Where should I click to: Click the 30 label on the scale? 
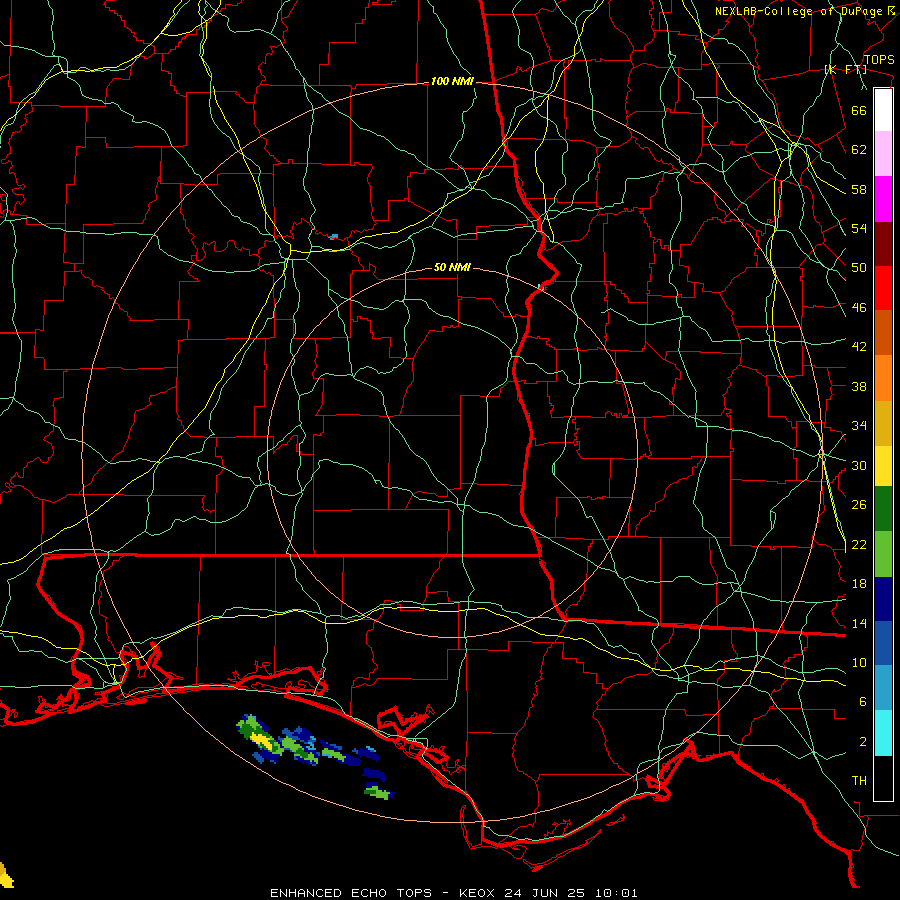(859, 465)
